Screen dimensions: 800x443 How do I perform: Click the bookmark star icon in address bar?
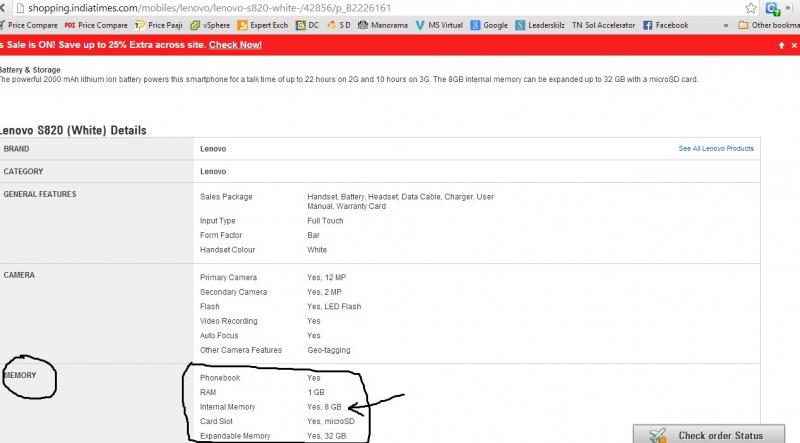[751, 8]
